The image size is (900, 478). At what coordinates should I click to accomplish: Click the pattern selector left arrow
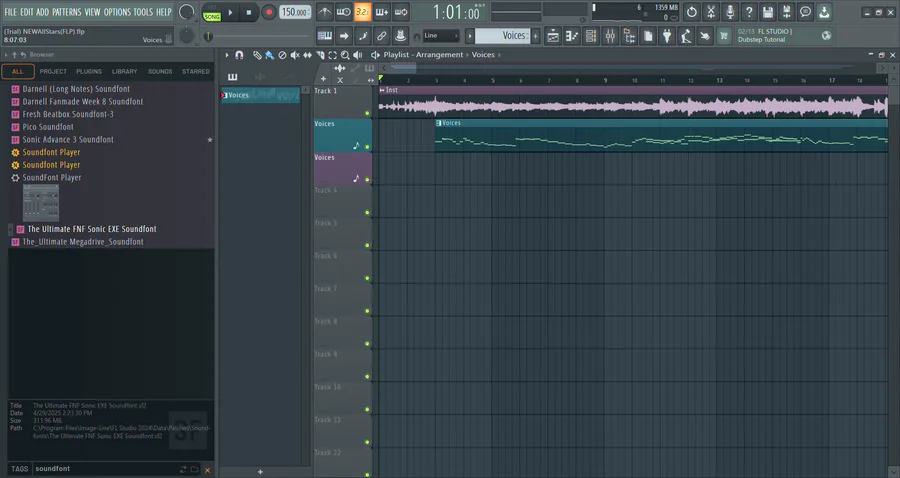point(470,36)
